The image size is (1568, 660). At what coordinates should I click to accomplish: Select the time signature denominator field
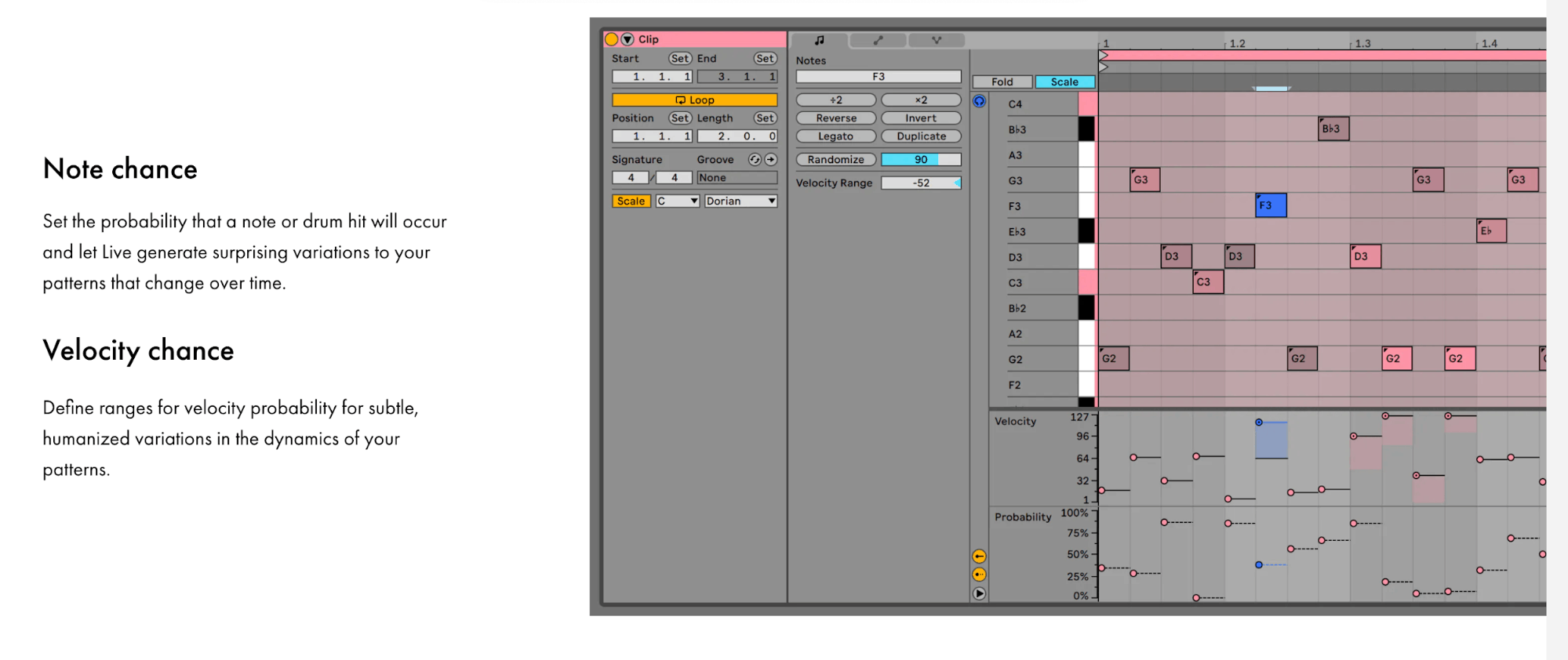(x=674, y=178)
